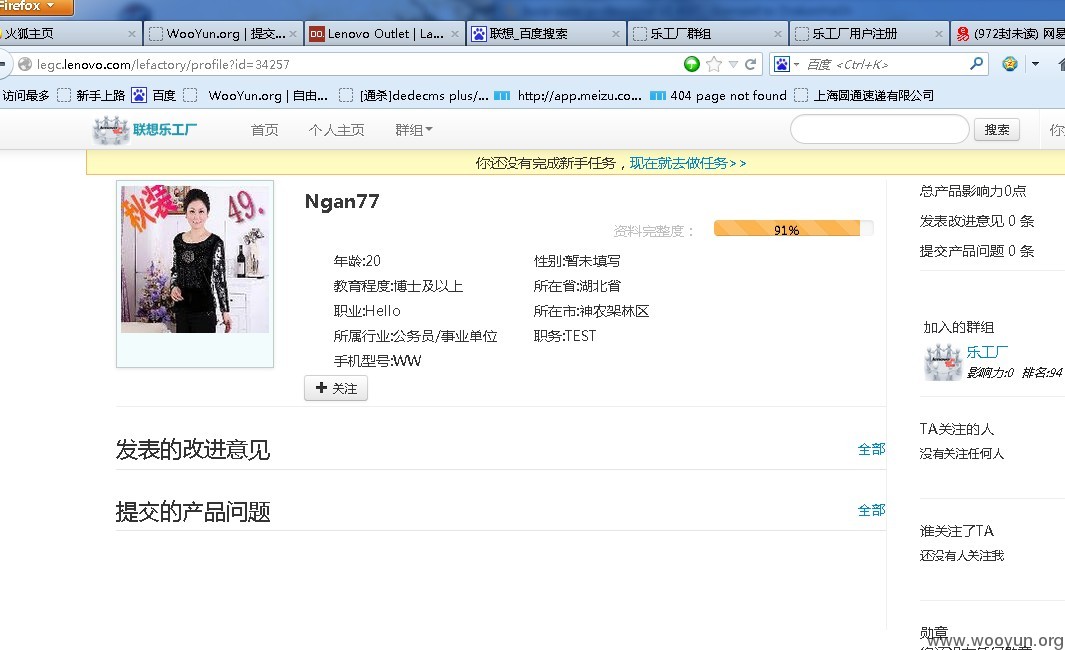Click the 91% profile completeness bar
Image resolution: width=1065 pixels, height=650 pixels.
tap(793, 229)
